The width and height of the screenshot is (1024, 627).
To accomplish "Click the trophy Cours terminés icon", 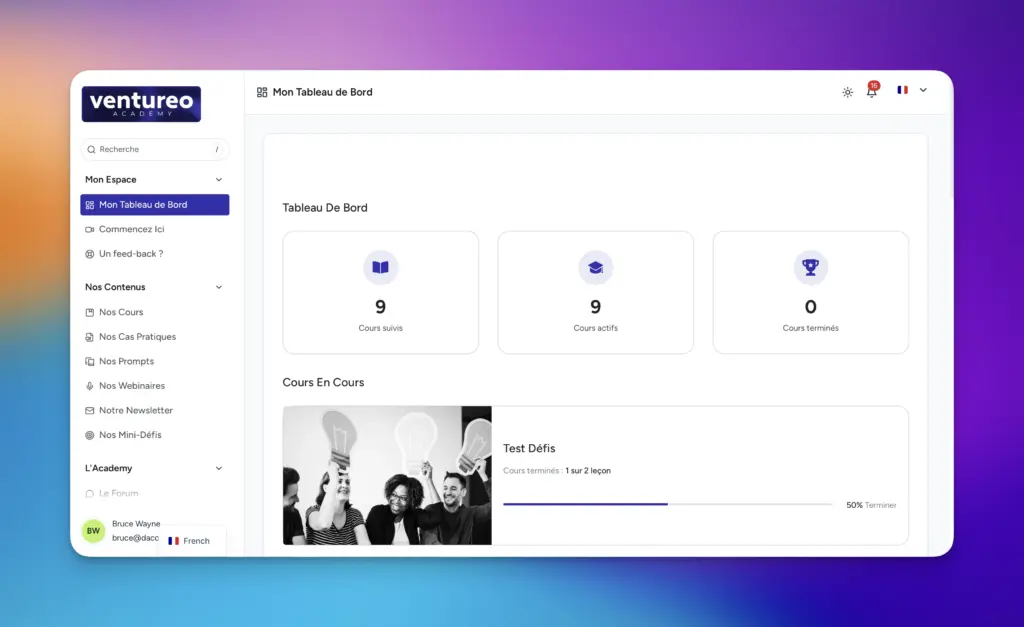I will click(x=810, y=267).
